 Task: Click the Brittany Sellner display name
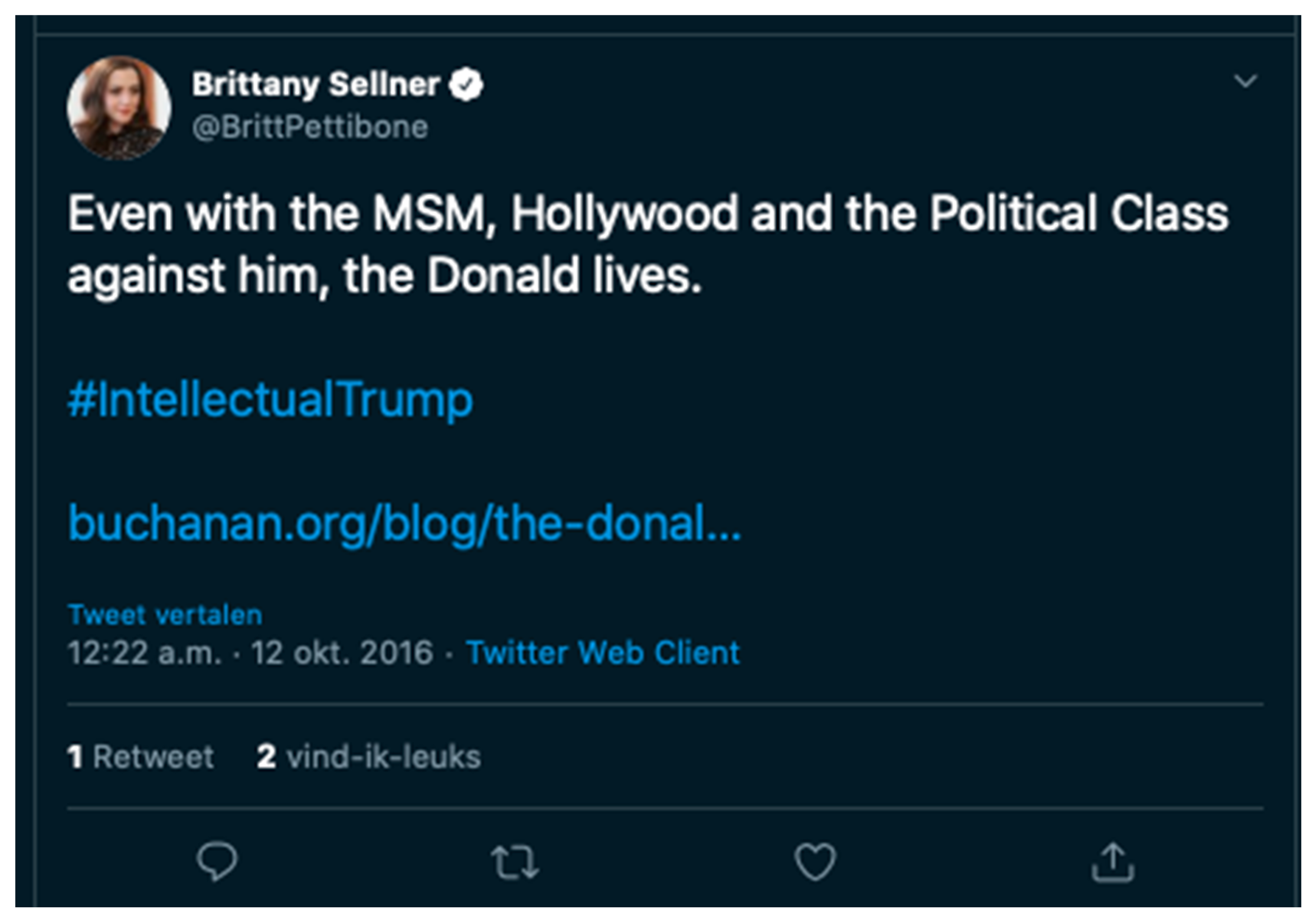point(316,85)
